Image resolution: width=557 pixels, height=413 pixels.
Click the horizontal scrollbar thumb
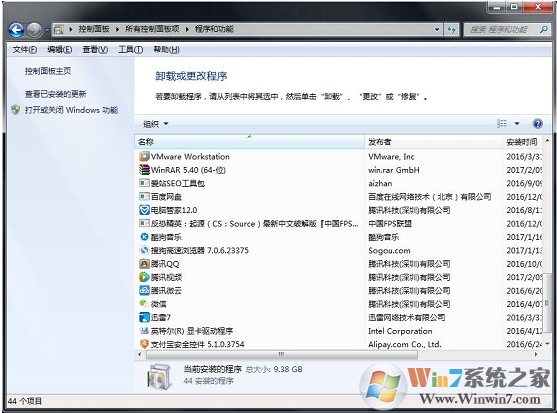(x=281, y=354)
